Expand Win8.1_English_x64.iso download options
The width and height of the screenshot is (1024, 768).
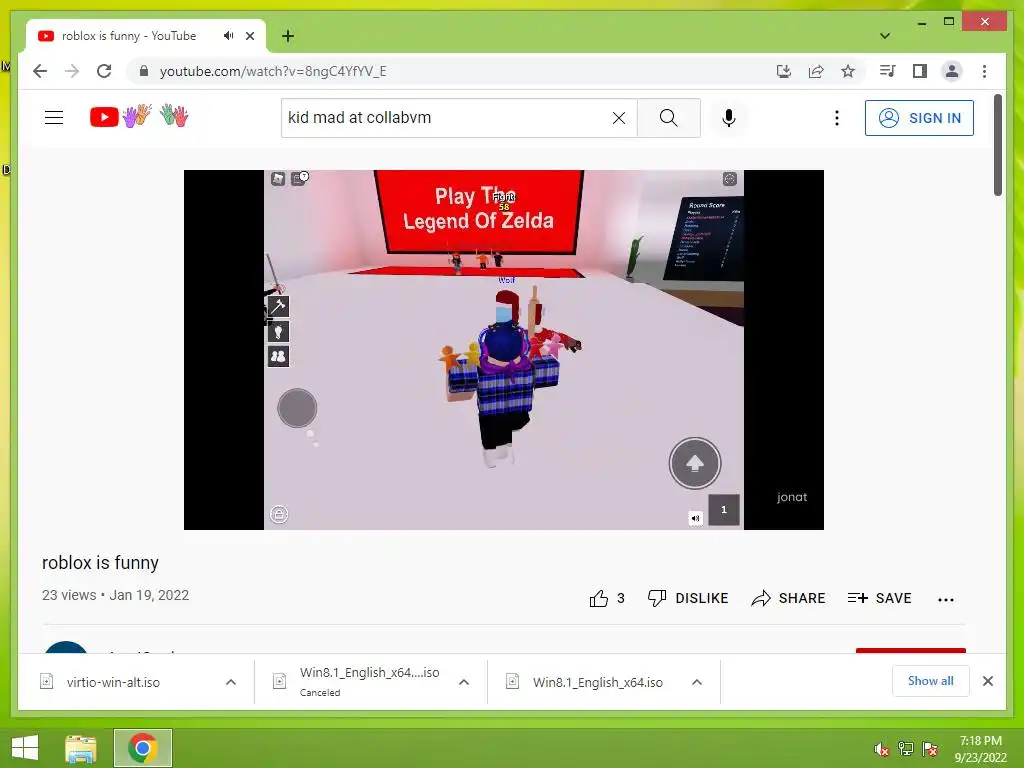[x=697, y=682]
